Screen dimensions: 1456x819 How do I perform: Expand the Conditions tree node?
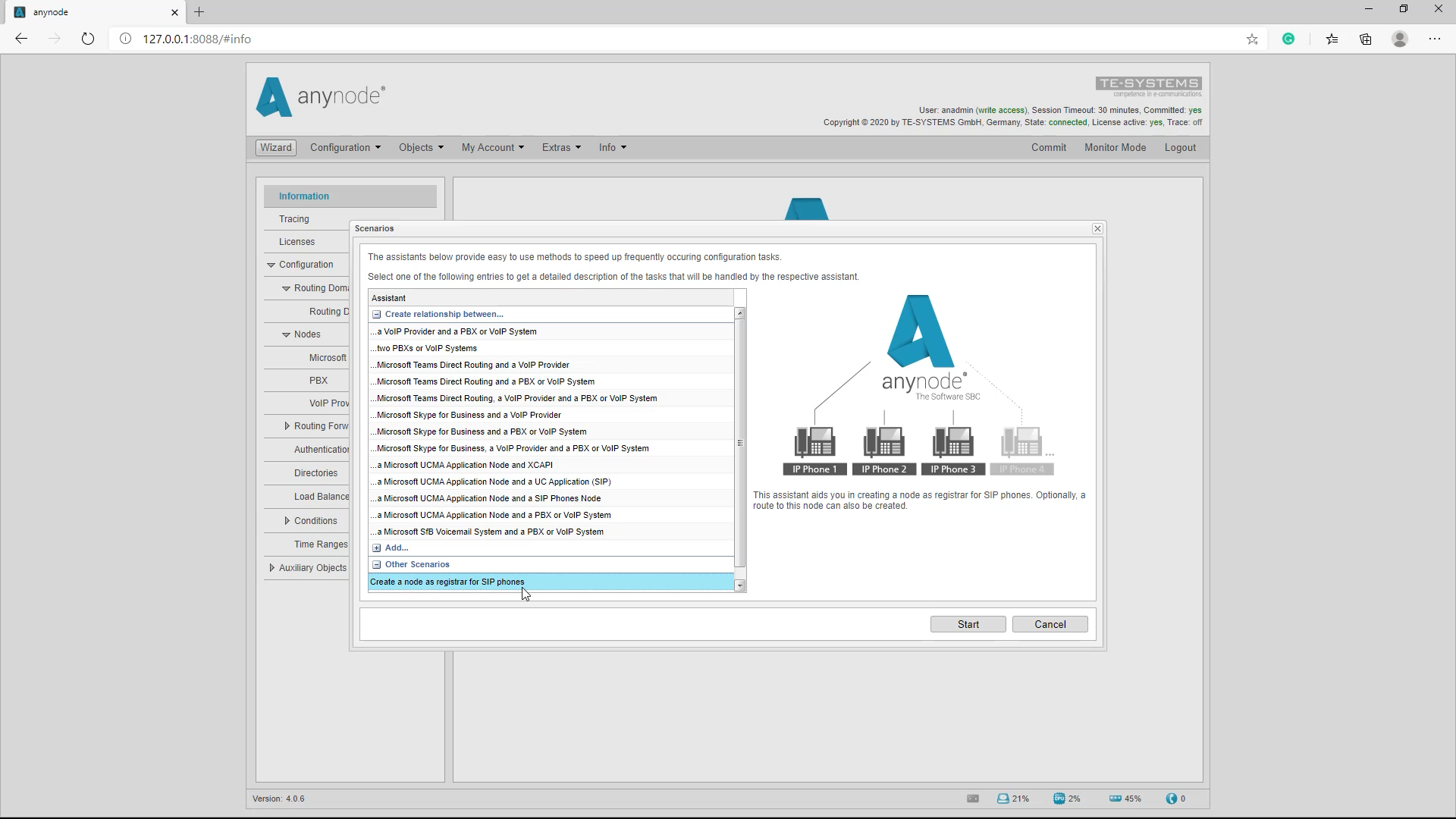pyautogui.click(x=287, y=521)
